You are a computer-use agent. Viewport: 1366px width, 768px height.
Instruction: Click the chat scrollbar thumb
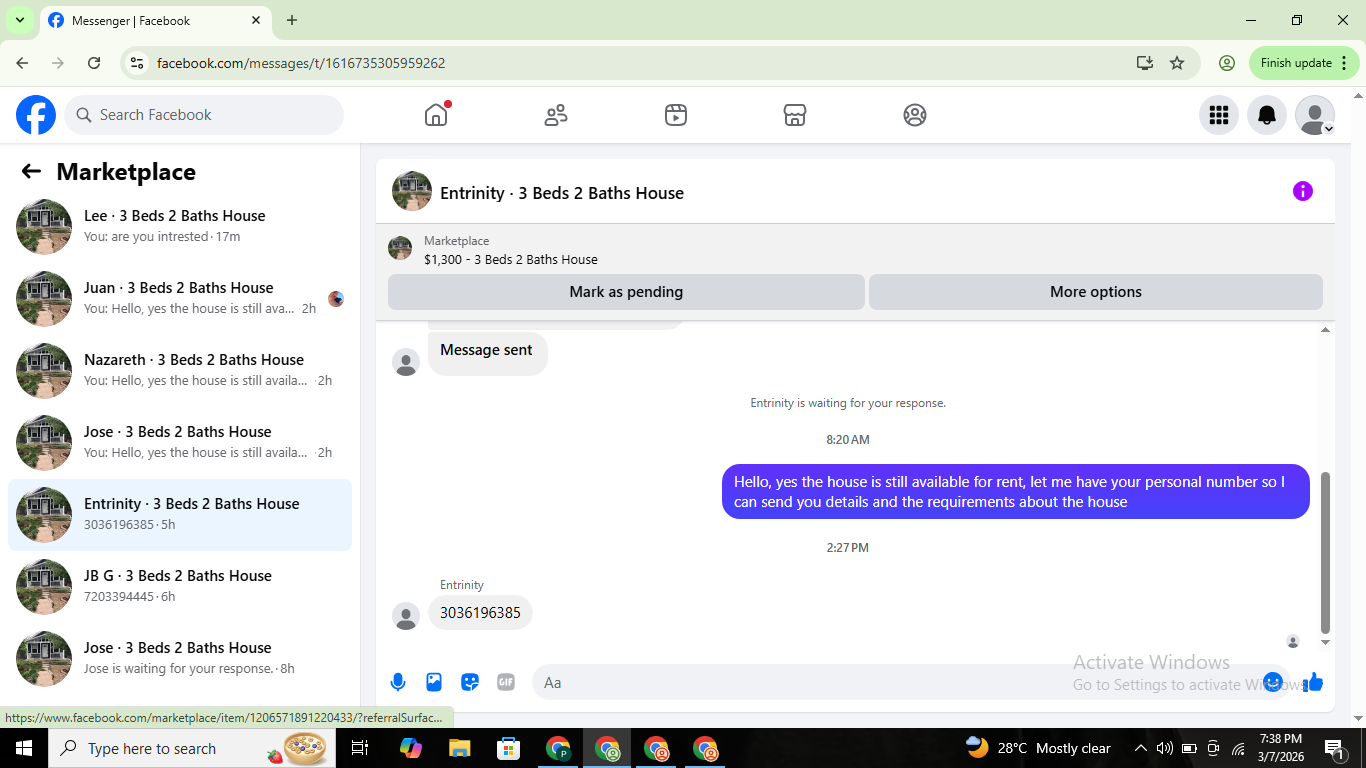[x=1326, y=553]
